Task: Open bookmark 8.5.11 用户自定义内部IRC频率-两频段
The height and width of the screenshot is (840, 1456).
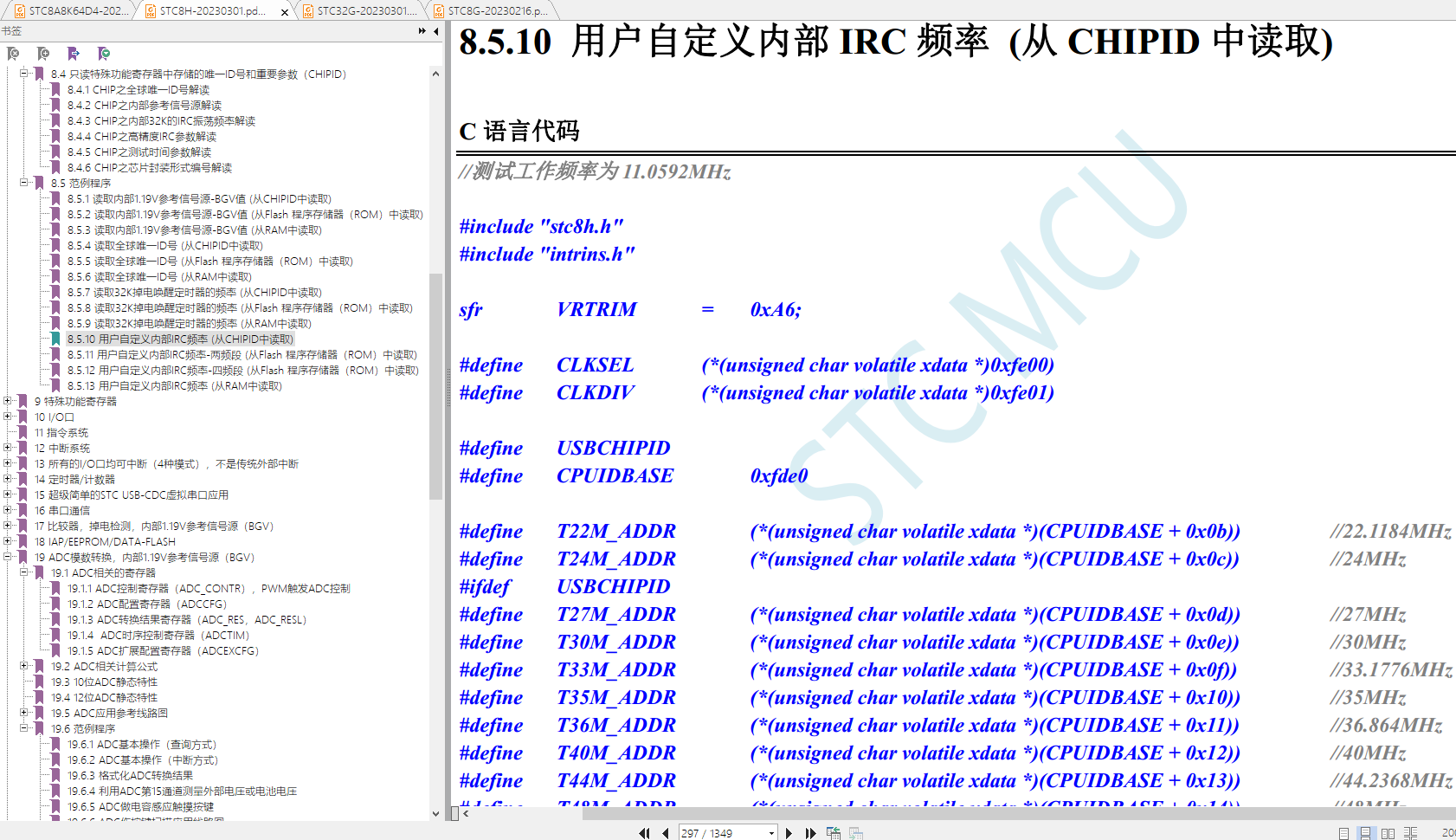Action: [x=242, y=355]
